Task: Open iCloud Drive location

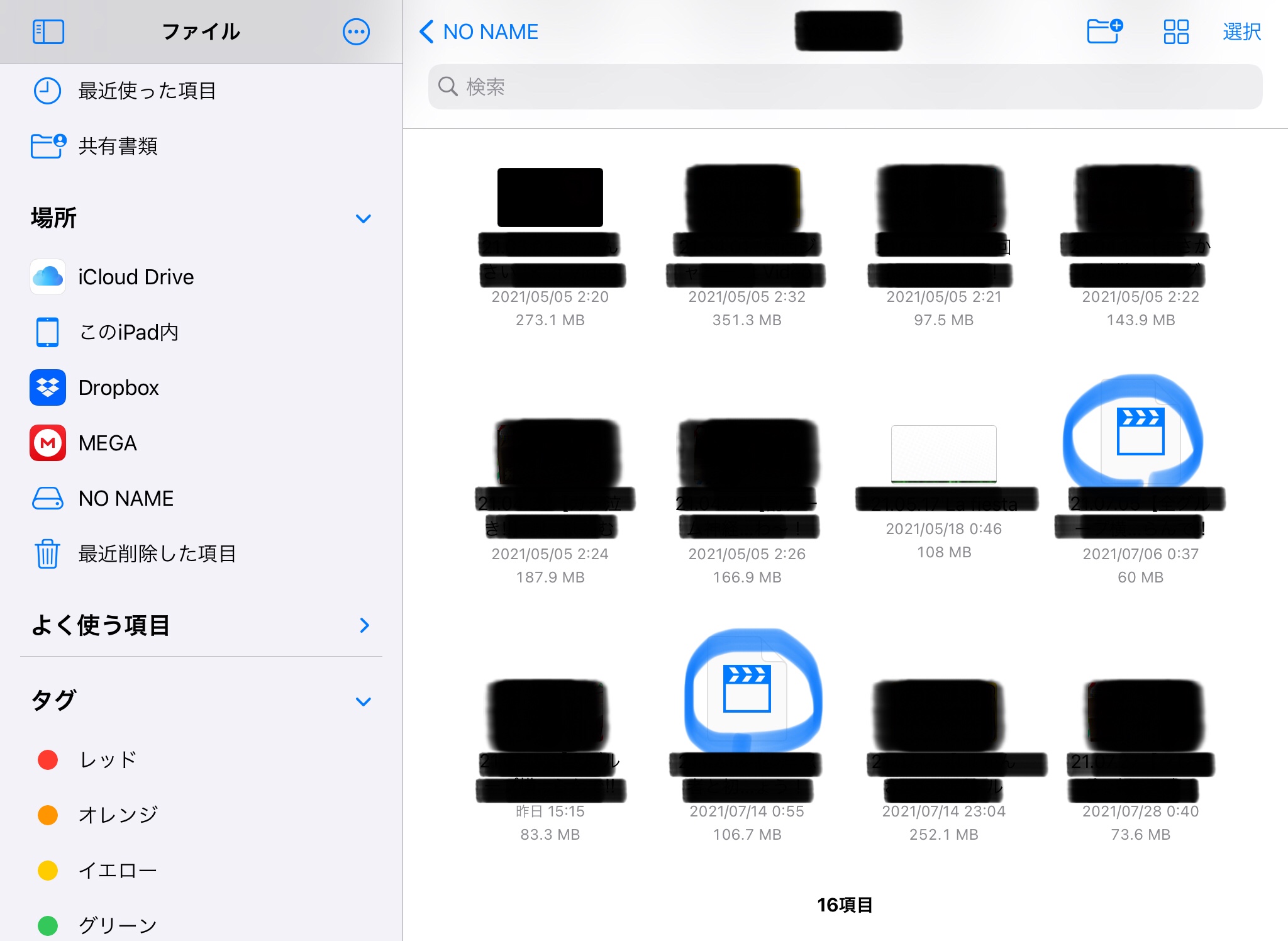Action: (x=135, y=277)
